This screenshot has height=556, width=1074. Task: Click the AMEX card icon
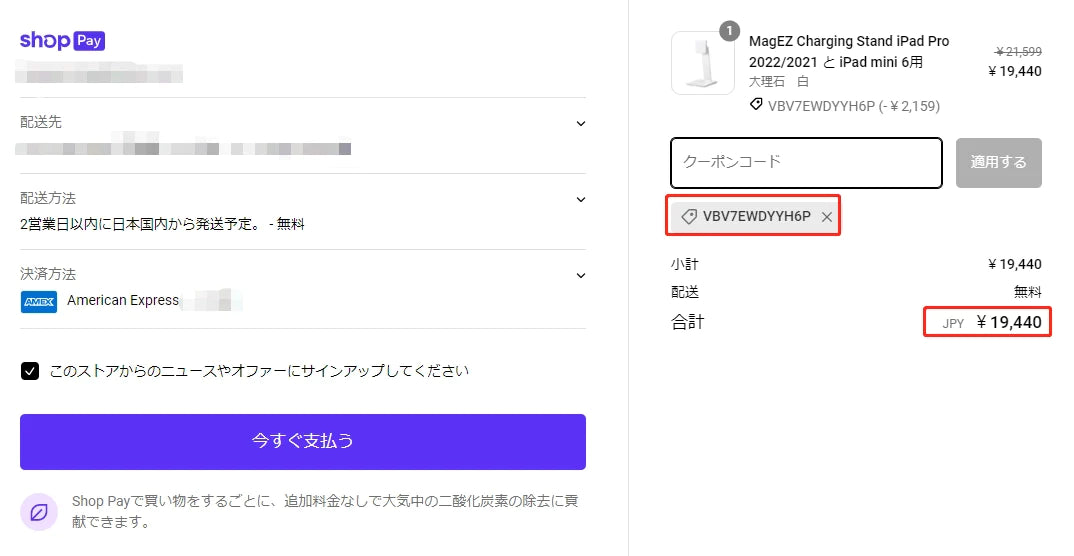pyautogui.click(x=39, y=301)
